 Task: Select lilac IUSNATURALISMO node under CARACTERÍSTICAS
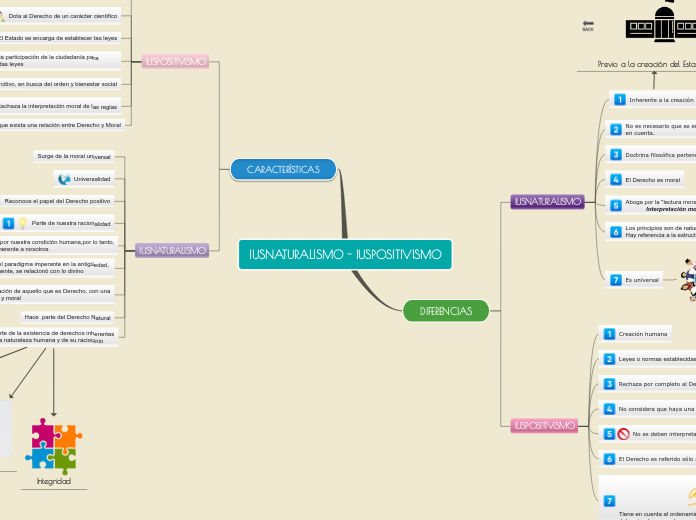point(172,250)
